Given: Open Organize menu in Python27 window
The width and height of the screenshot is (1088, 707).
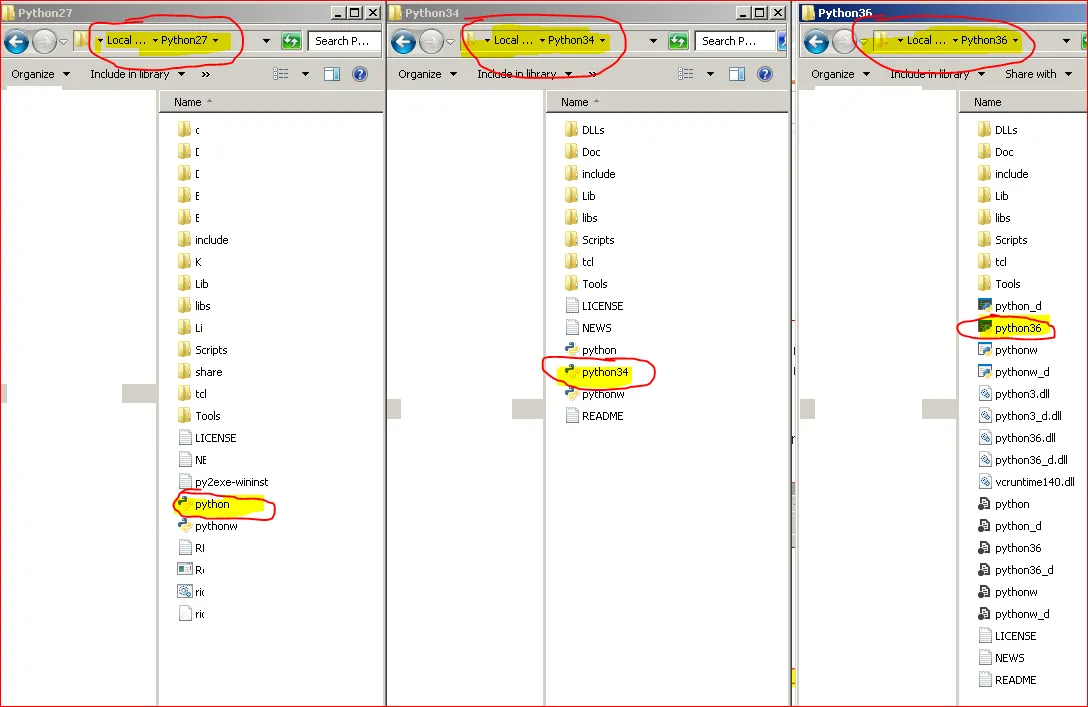Looking at the screenshot, I should coord(40,74).
